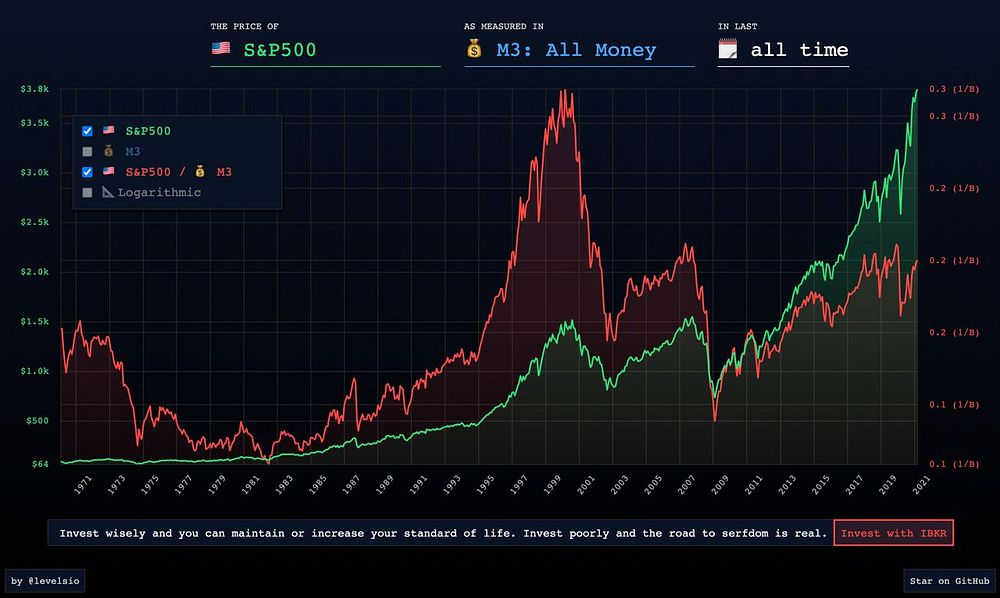This screenshot has width=1000, height=598.
Task: Click the "AS MEASURED IN" heading text
Action: pos(504,26)
